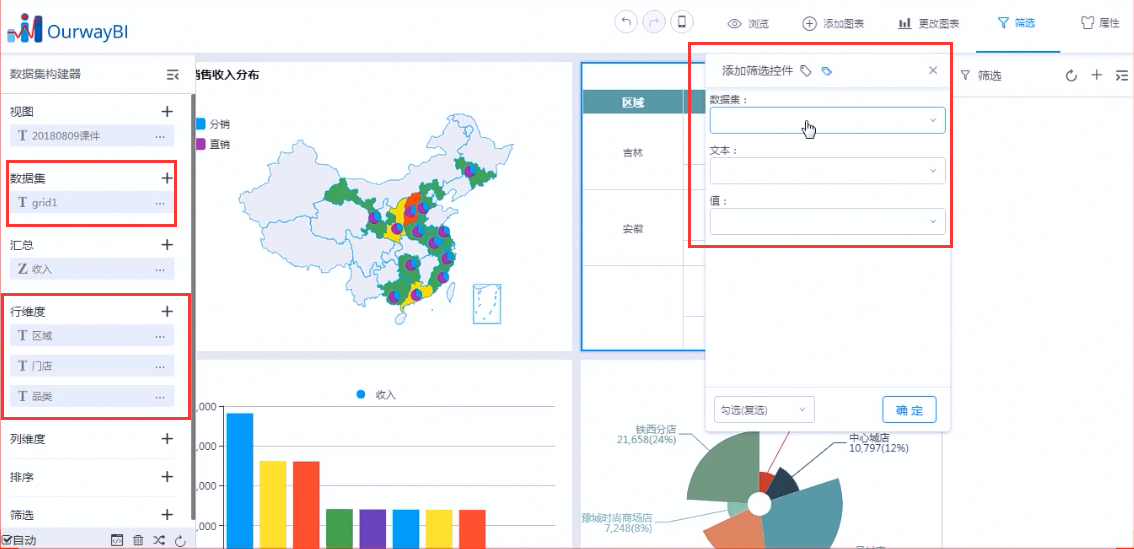The height and width of the screenshot is (549, 1134).
Task: Open options for 收入 measure
Action: click(160, 270)
